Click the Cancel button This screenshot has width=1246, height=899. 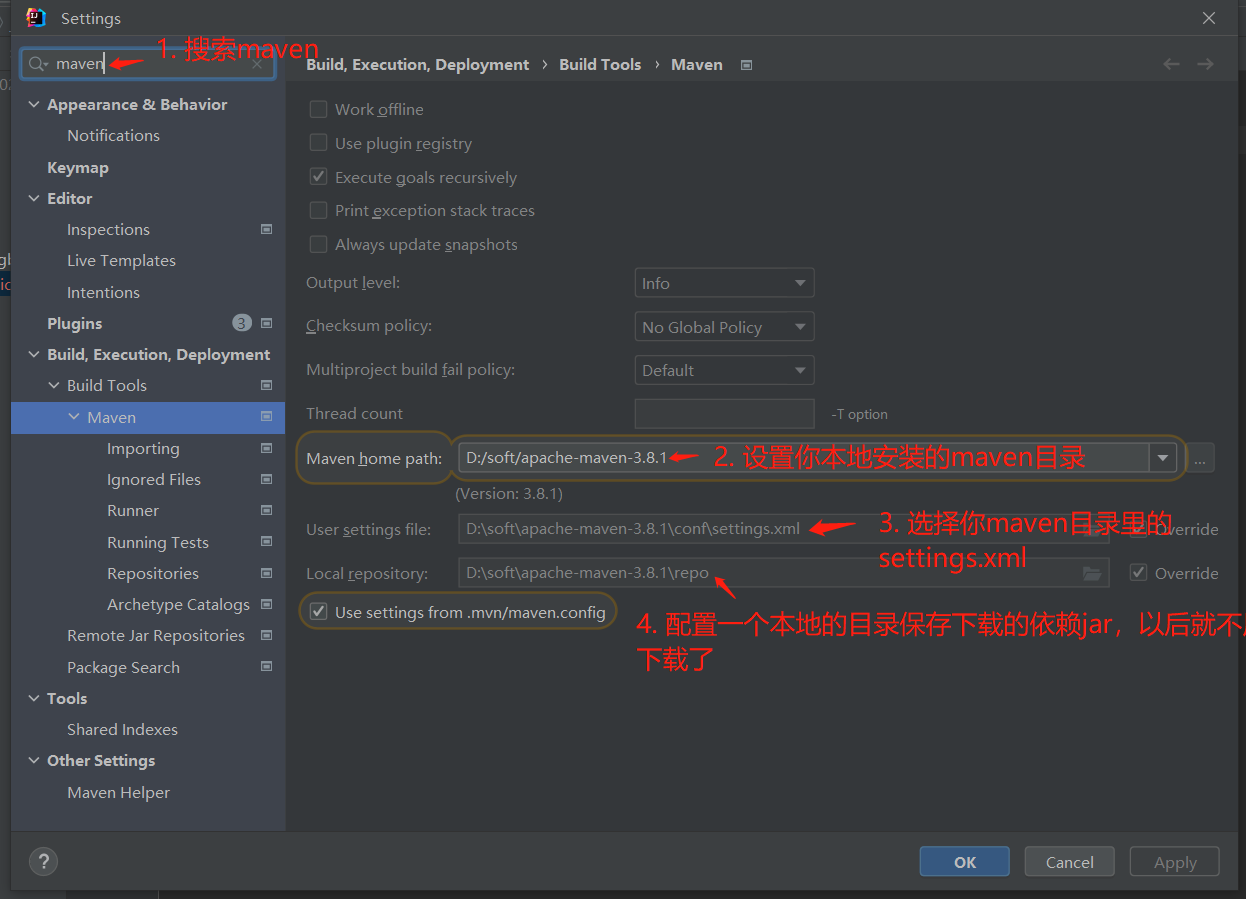point(1070,862)
